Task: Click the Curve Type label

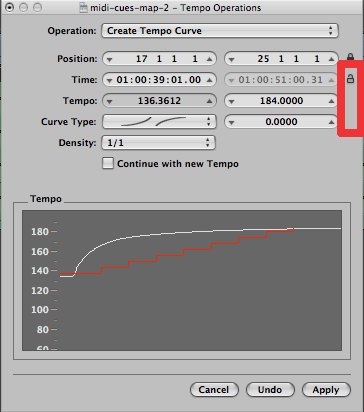Action: click(x=69, y=122)
